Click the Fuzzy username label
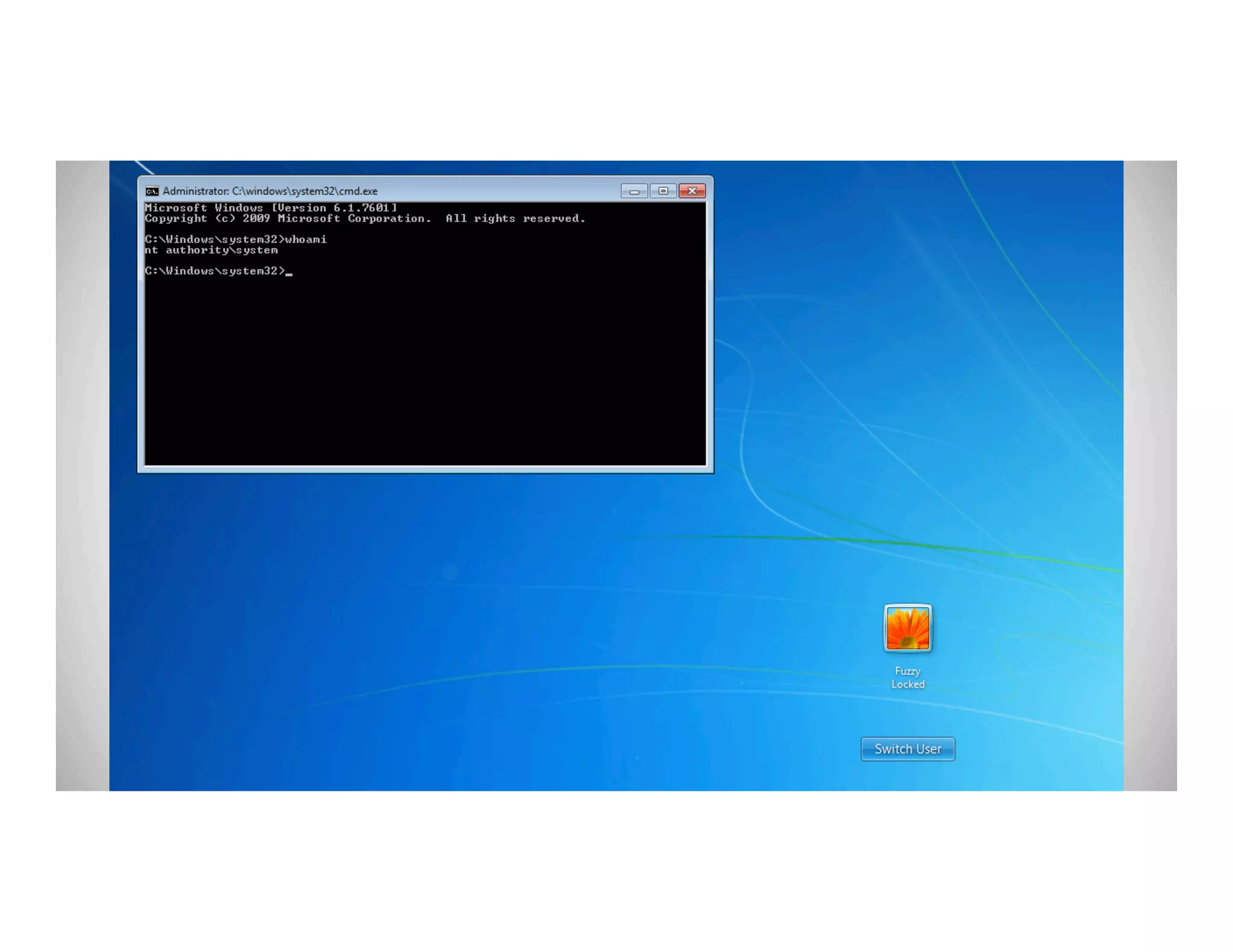 [907, 671]
